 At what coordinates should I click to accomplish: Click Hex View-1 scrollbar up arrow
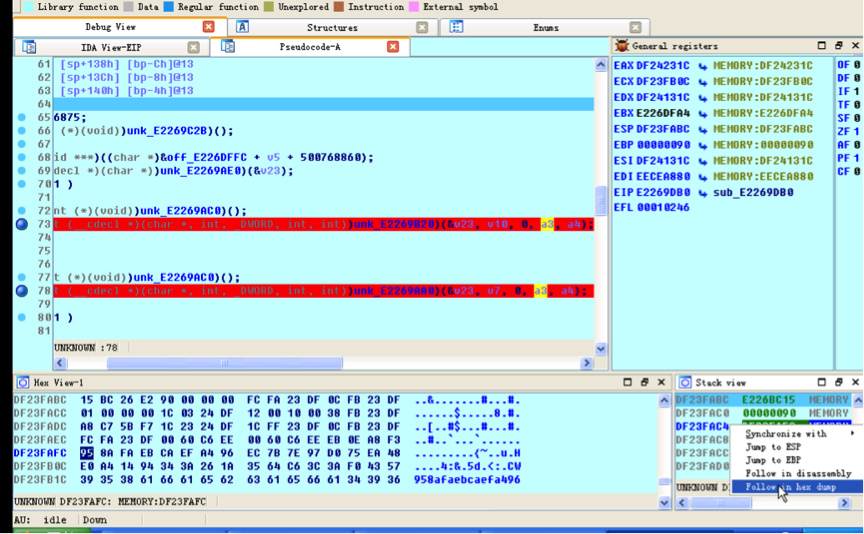664,401
